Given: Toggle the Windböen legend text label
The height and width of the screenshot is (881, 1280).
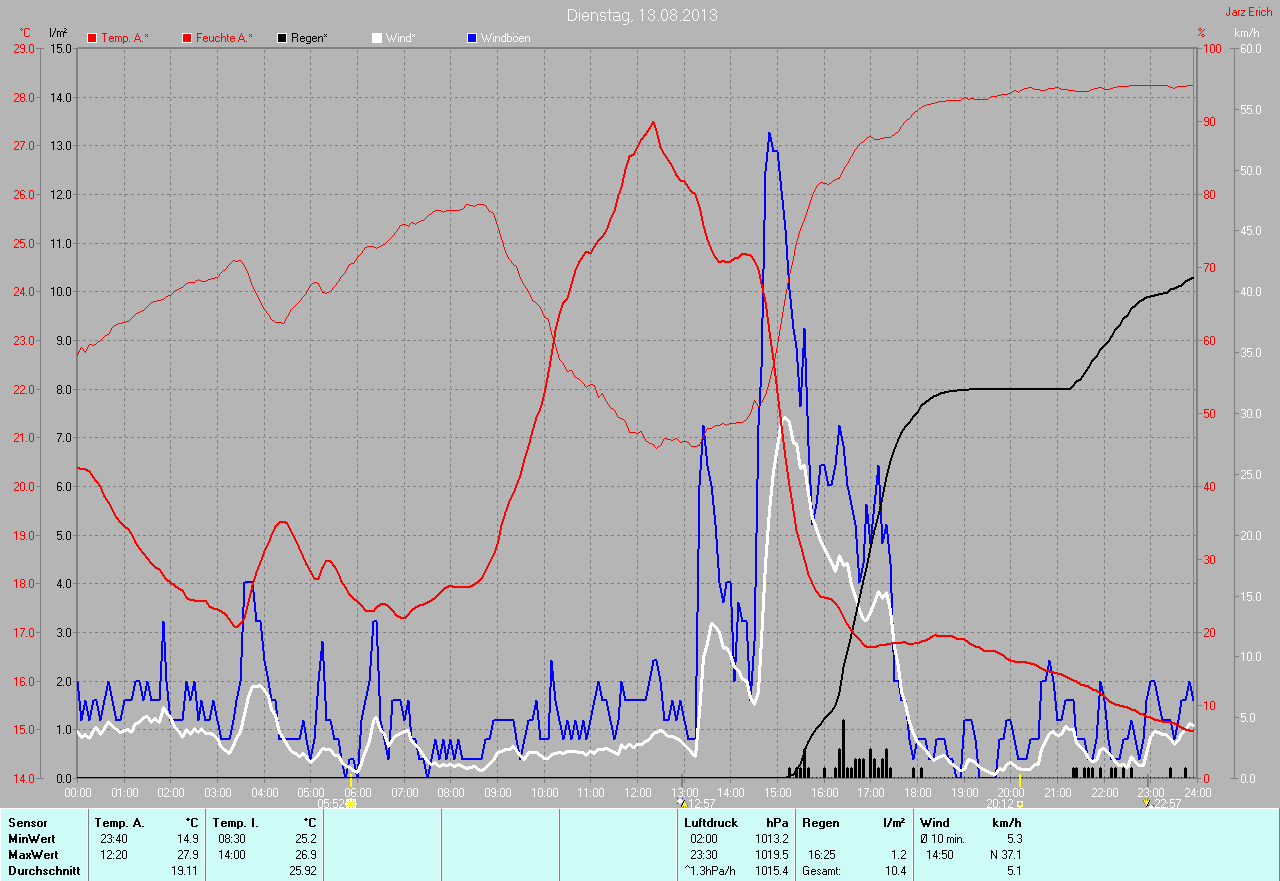Looking at the screenshot, I should pyautogui.click(x=505, y=38).
